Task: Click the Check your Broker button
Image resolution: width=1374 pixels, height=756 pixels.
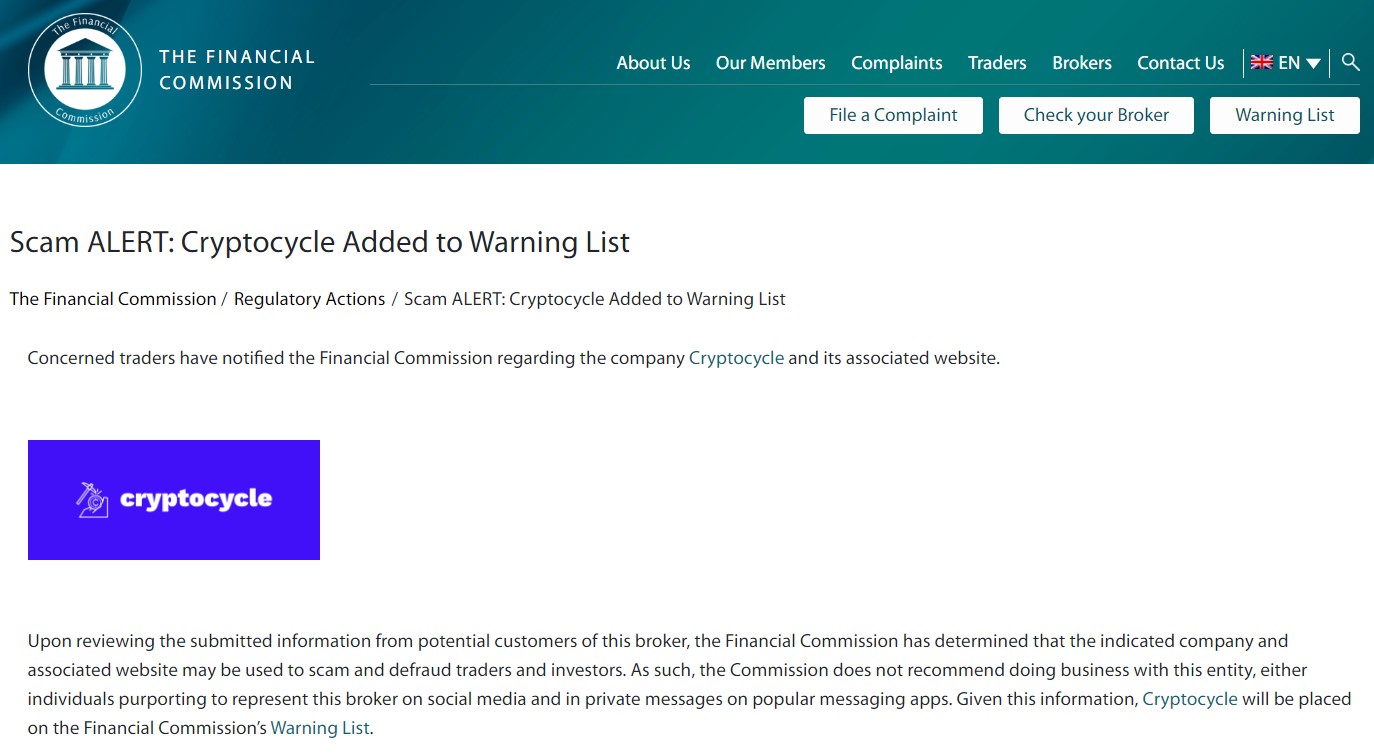Action: 1096,115
